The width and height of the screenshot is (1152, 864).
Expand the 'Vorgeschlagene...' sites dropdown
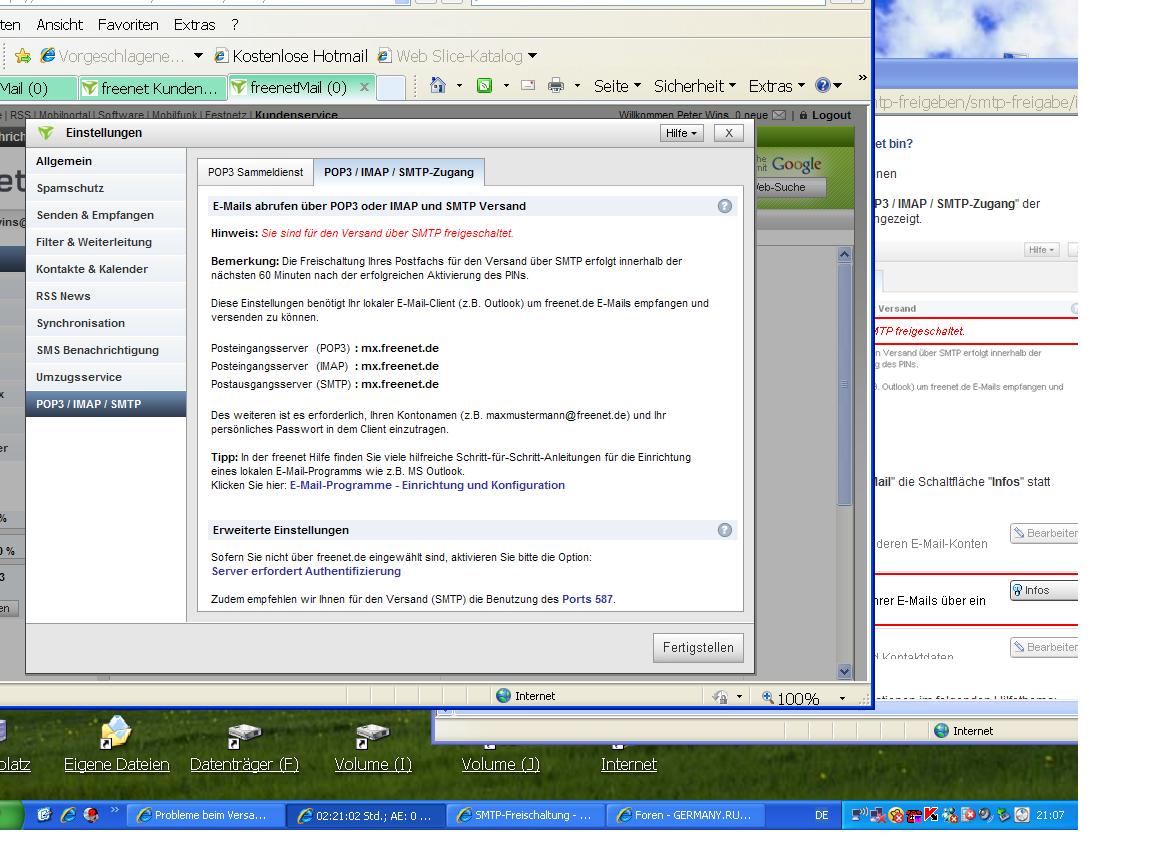point(198,56)
